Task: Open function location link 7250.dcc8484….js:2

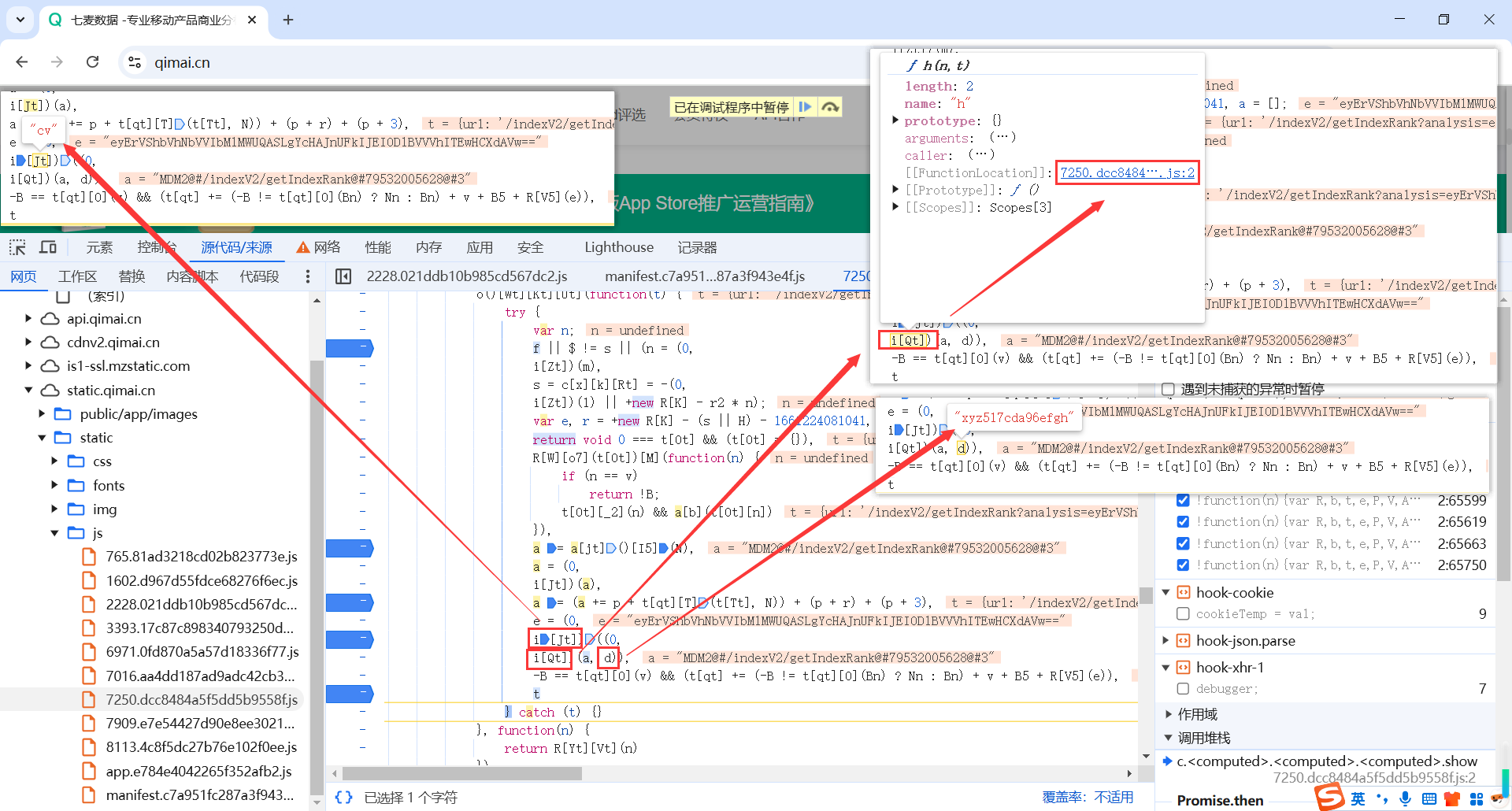Action: (x=1127, y=172)
